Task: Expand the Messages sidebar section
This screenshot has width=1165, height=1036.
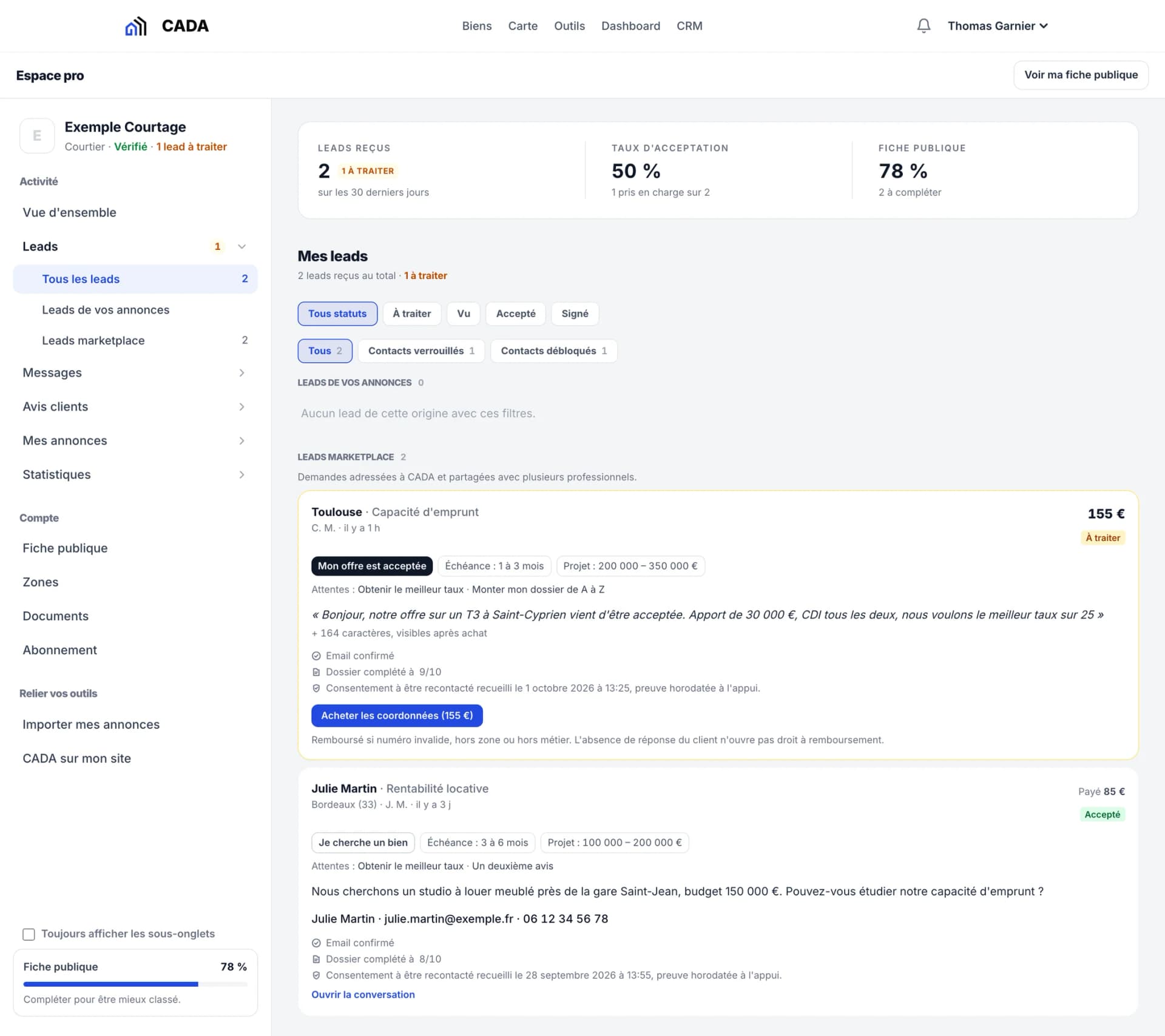Action: tap(241, 372)
